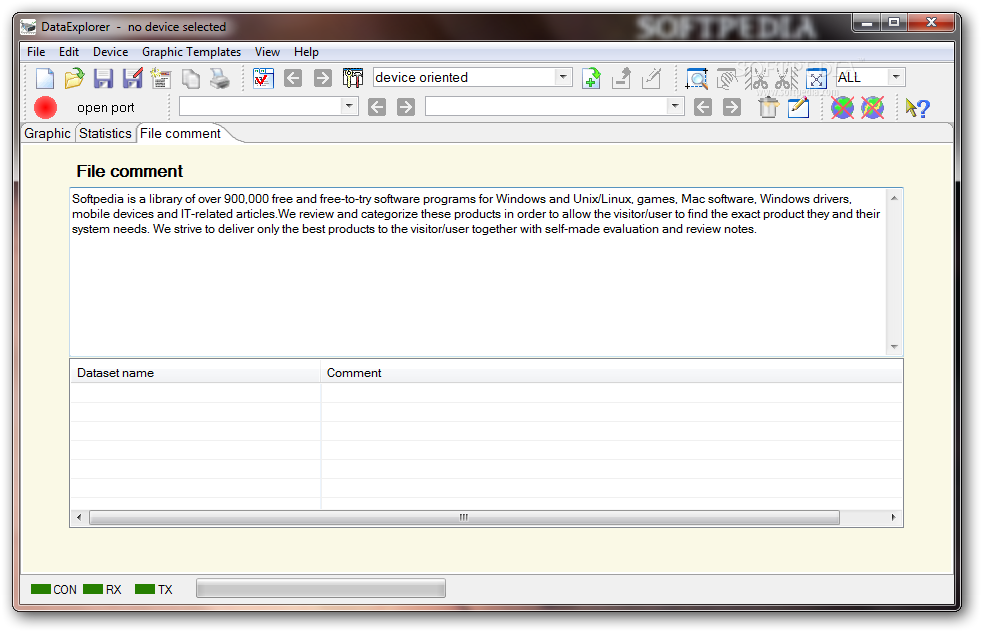Click the table horizontal scrollbar thumb
Viewport: 982px width, 632px height.
(464, 517)
